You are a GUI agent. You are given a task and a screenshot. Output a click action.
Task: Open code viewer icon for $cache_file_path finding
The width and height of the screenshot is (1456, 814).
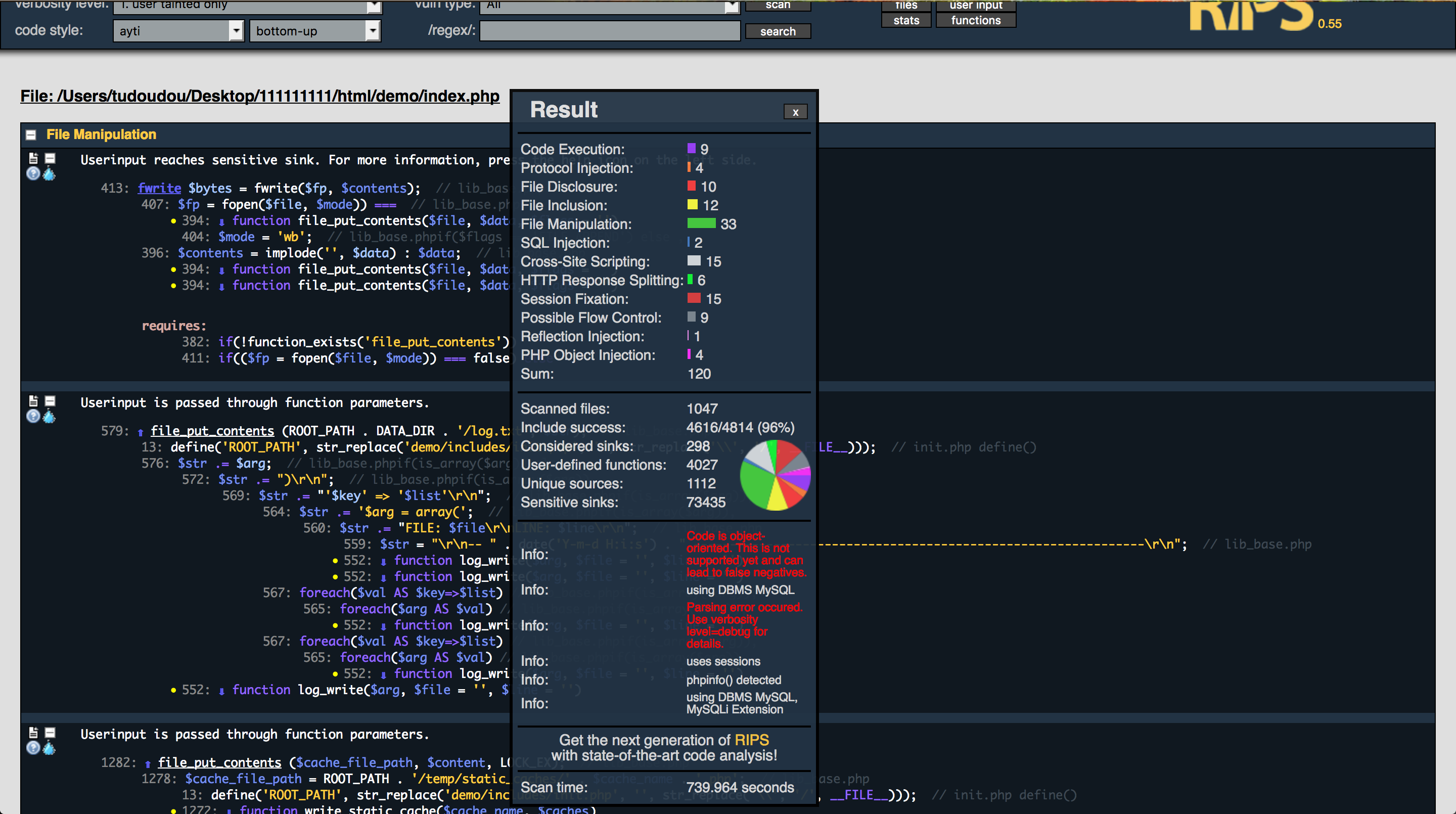point(33,733)
